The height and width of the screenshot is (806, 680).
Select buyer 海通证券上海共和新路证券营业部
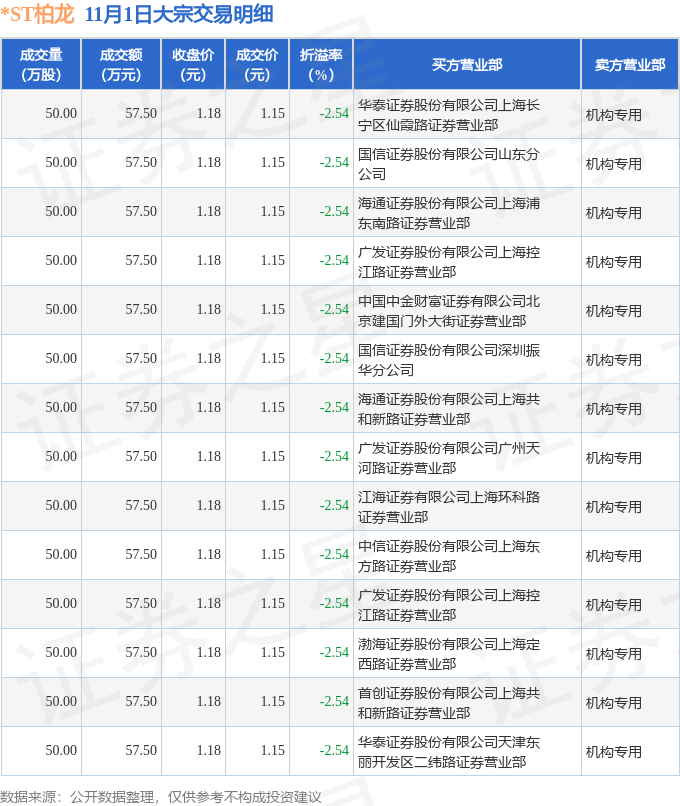pyautogui.click(x=449, y=409)
